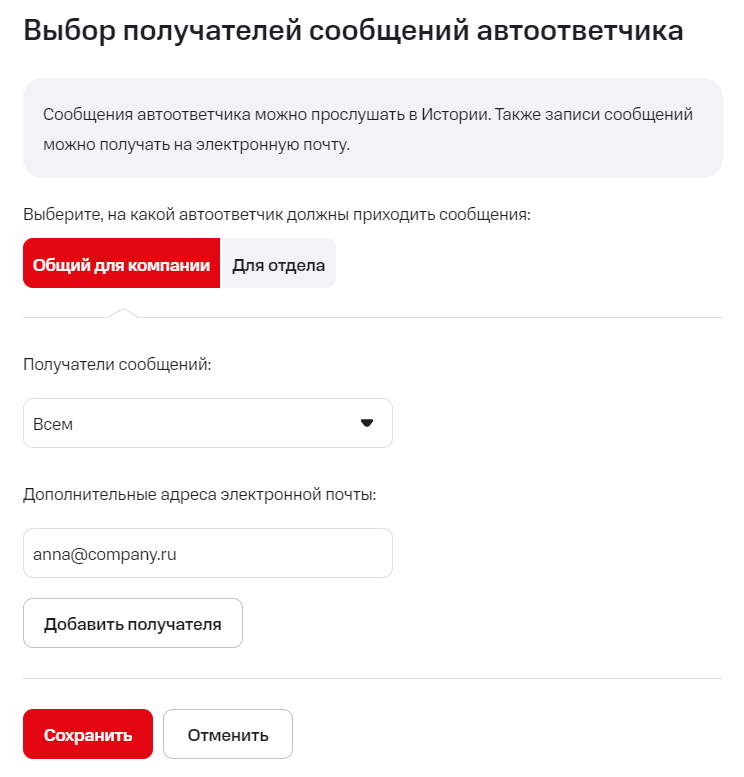Viewport: 744px width, 777px height.
Task: Click the word "Истории" in the info banner
Action: (x=454, y=114)
